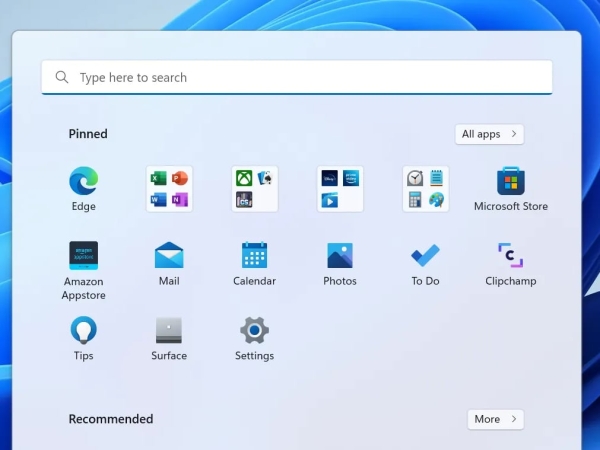Click the 'Recommended' heading

coord(111,419)
